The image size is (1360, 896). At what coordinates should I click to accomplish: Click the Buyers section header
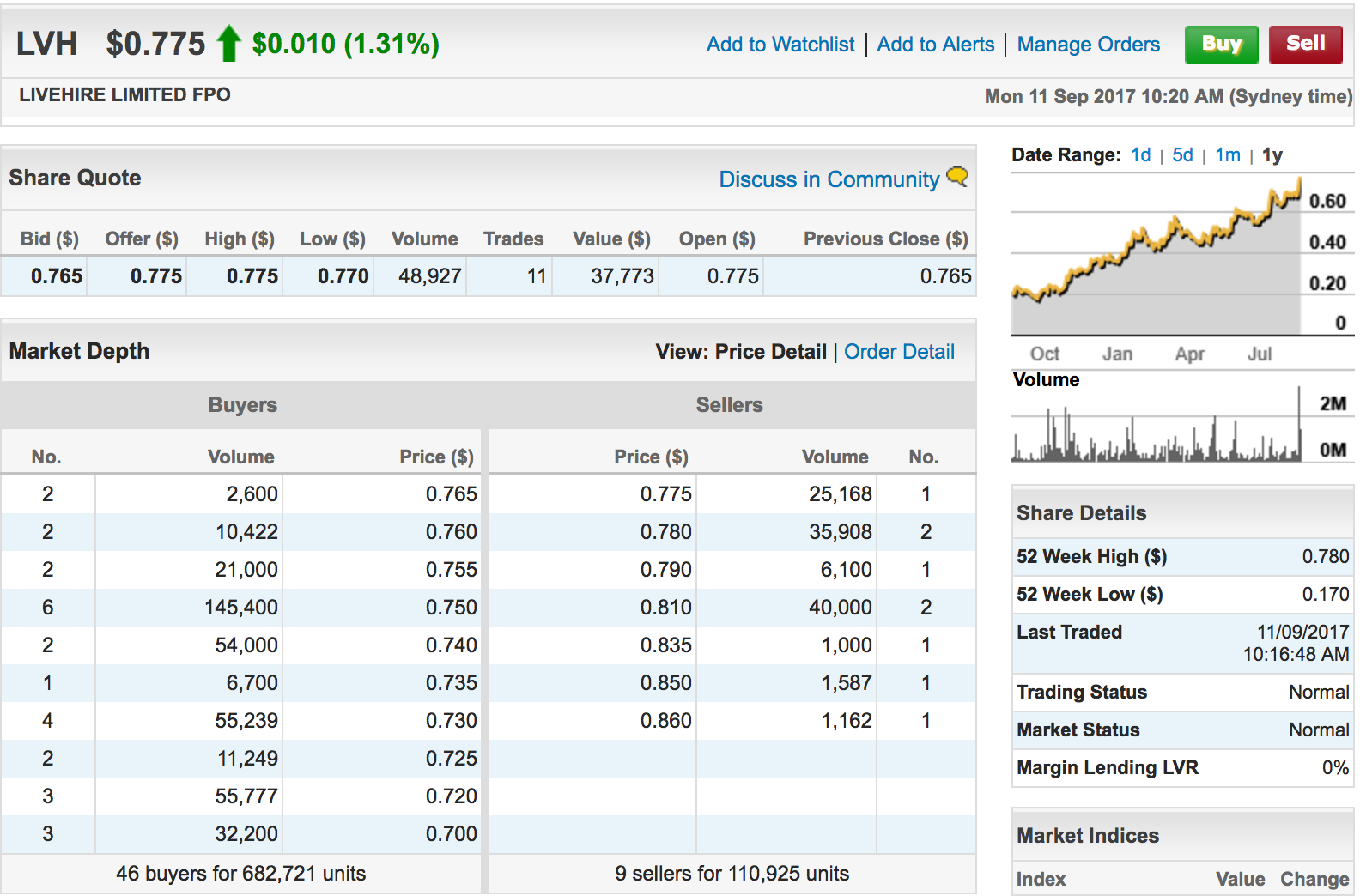pos(242,405)
